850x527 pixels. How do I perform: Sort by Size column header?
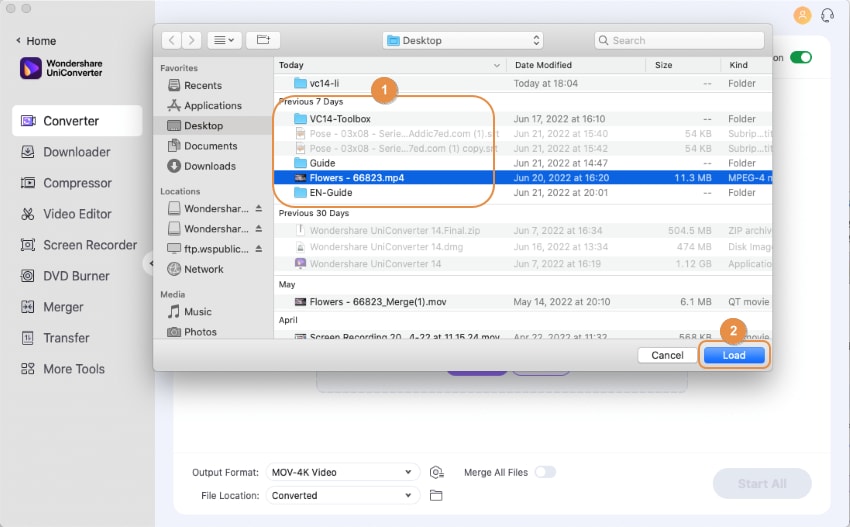[x=683, y=65]
